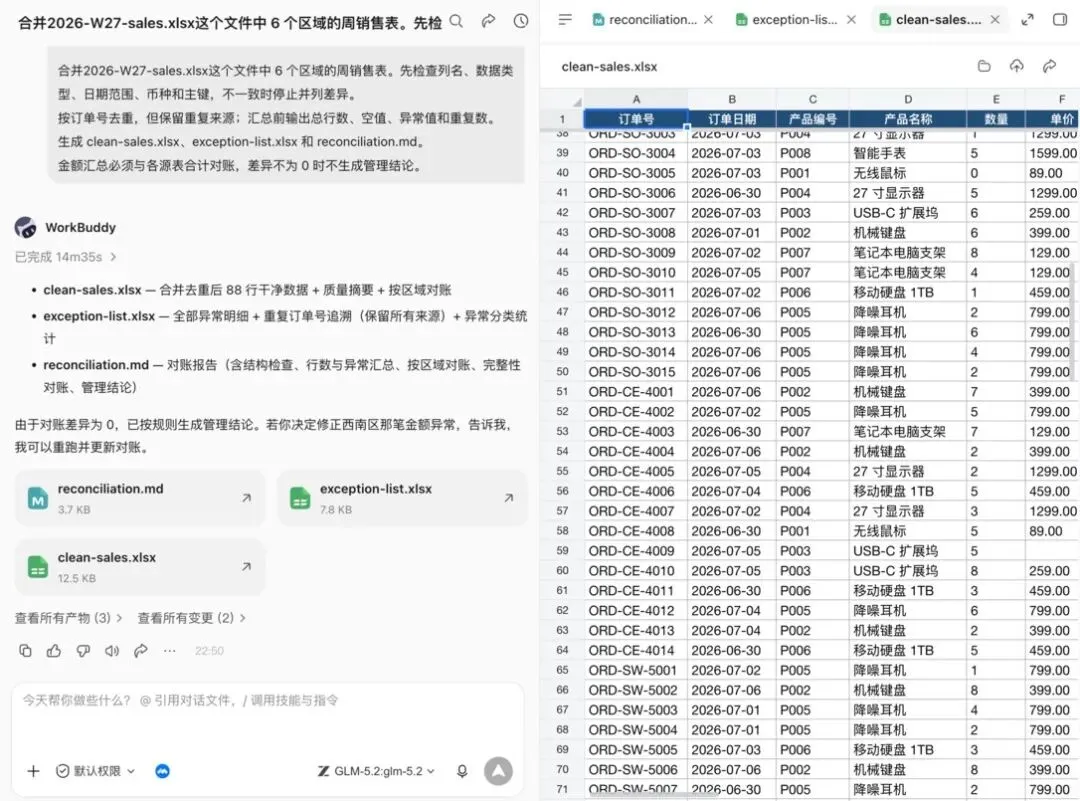This screenshot has width=1080, height=801.
Task: Click cell ORD-CE-4001
Action: point(636,392)
